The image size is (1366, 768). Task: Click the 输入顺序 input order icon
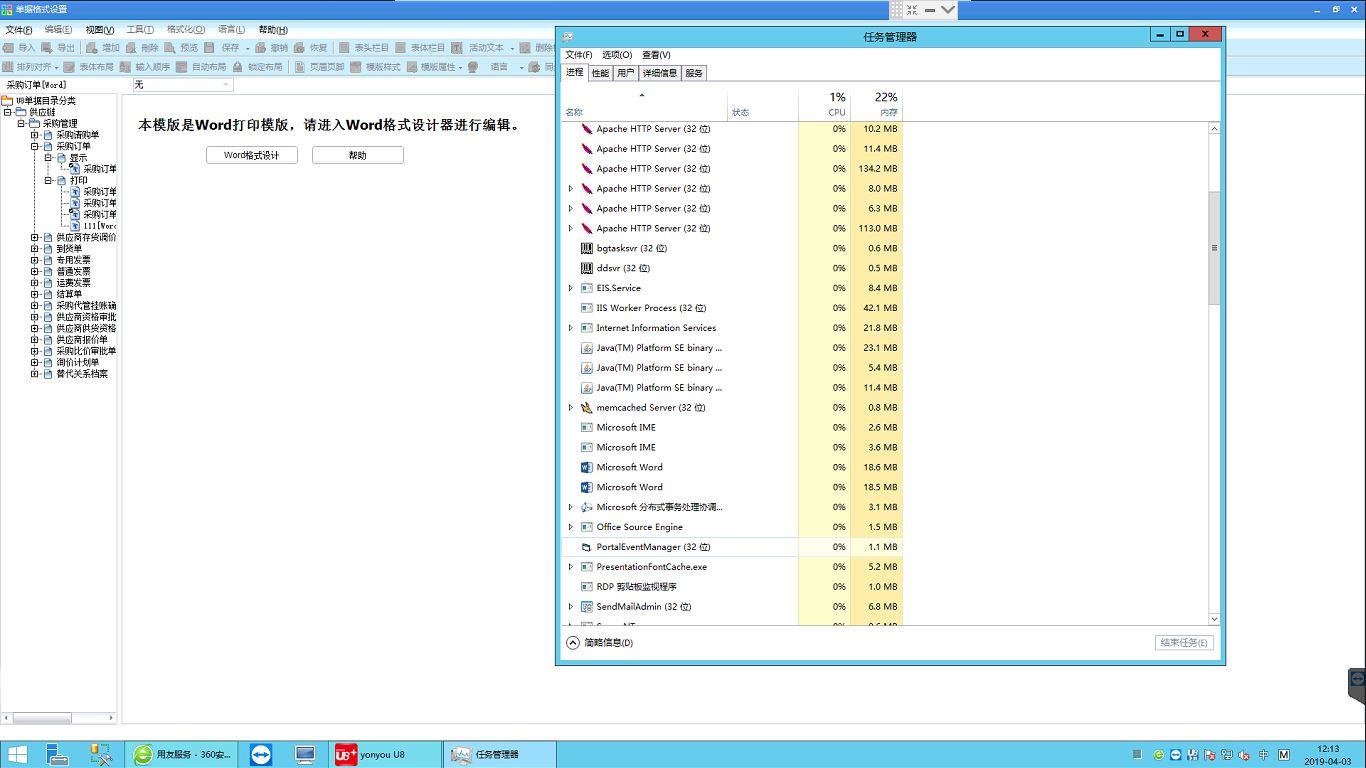pyautogui.click(x=126, y=67)
